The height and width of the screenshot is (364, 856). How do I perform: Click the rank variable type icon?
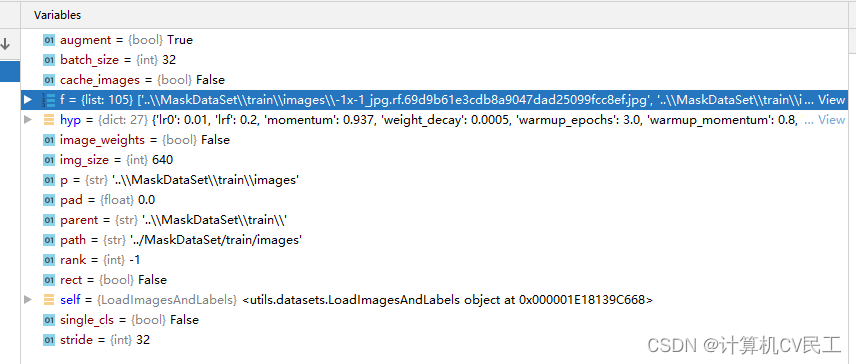point(49,260)
